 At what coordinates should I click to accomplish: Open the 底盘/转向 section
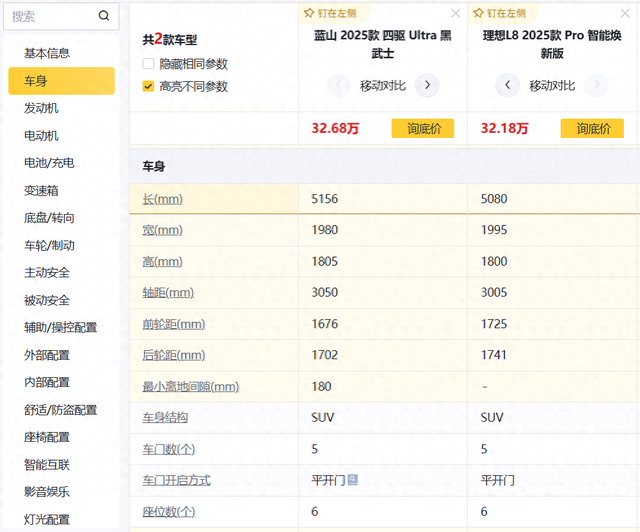pyautogui.click(x=49, y=218)
